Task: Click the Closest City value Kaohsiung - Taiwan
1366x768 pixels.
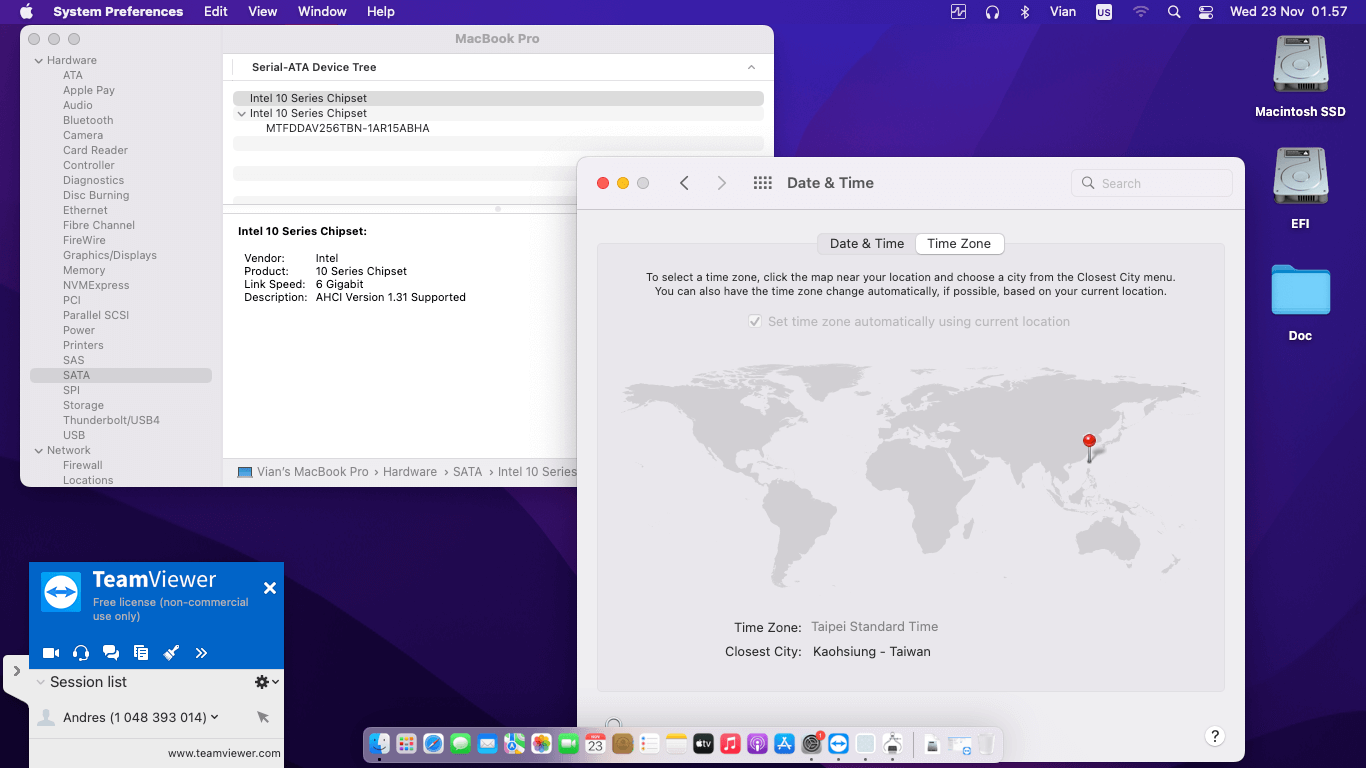Action: 872,652
